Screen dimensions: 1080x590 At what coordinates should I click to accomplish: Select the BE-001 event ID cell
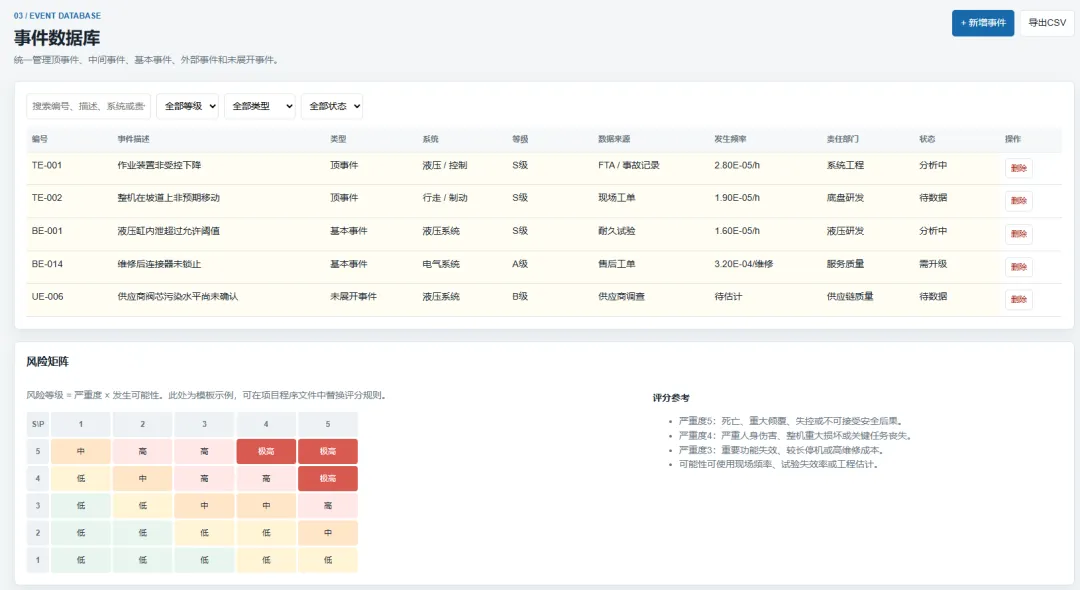point(47,231)
